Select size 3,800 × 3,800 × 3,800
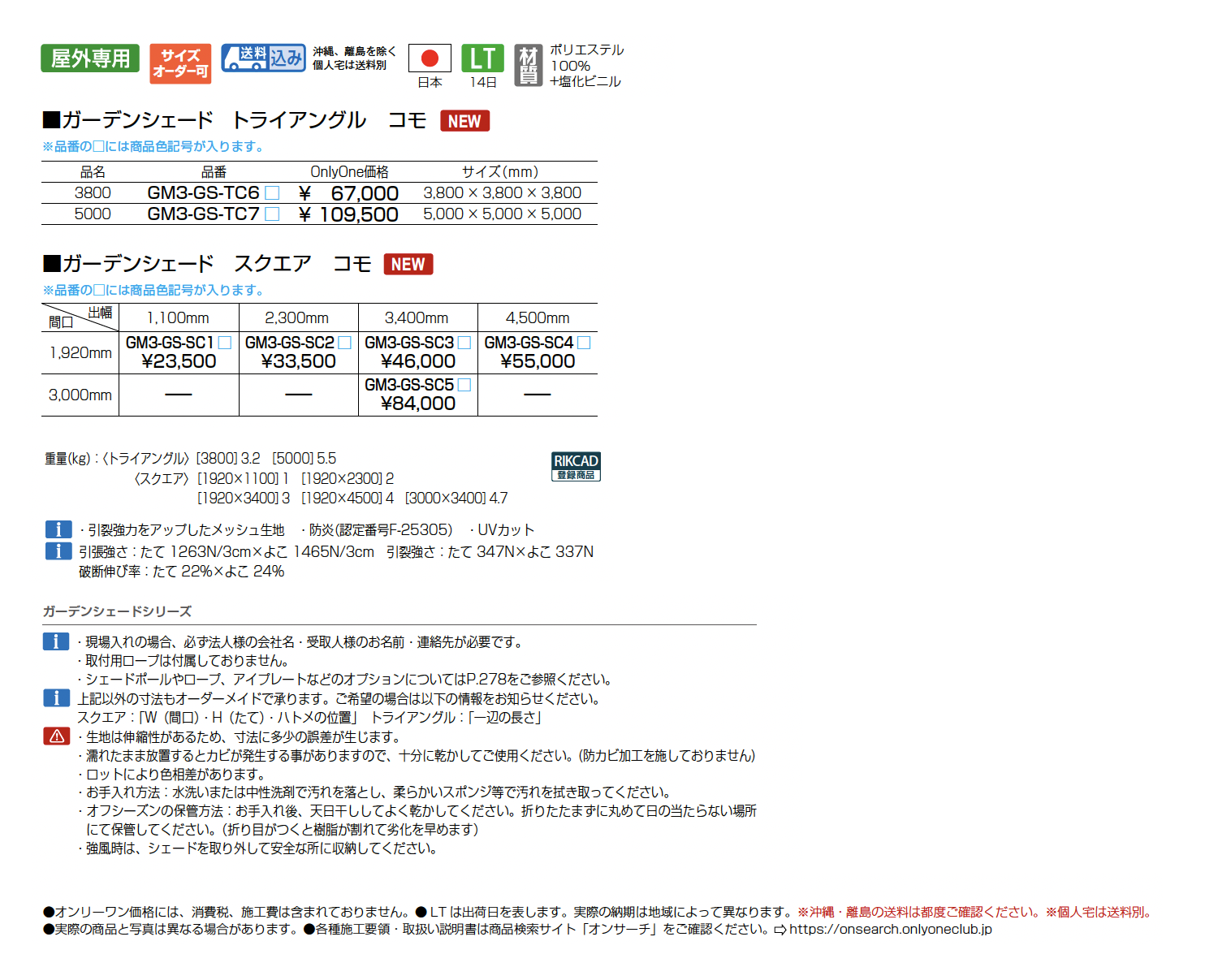This screenshot has height=980, width=1218. (x=503, y=193)
